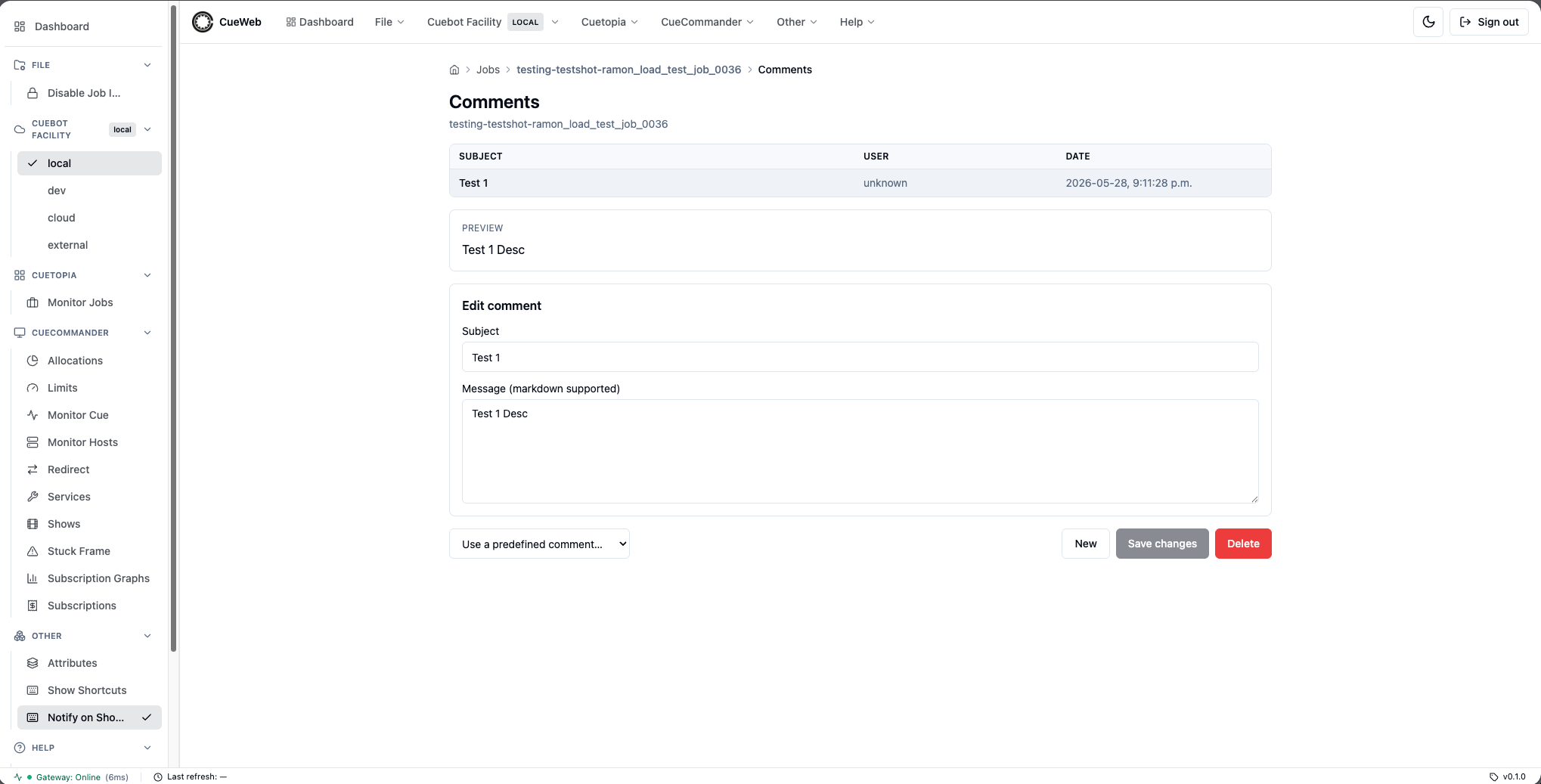This screenshot has height=784, width=1541.
Task: Click the Save changes button
Action: point(1162,544)
